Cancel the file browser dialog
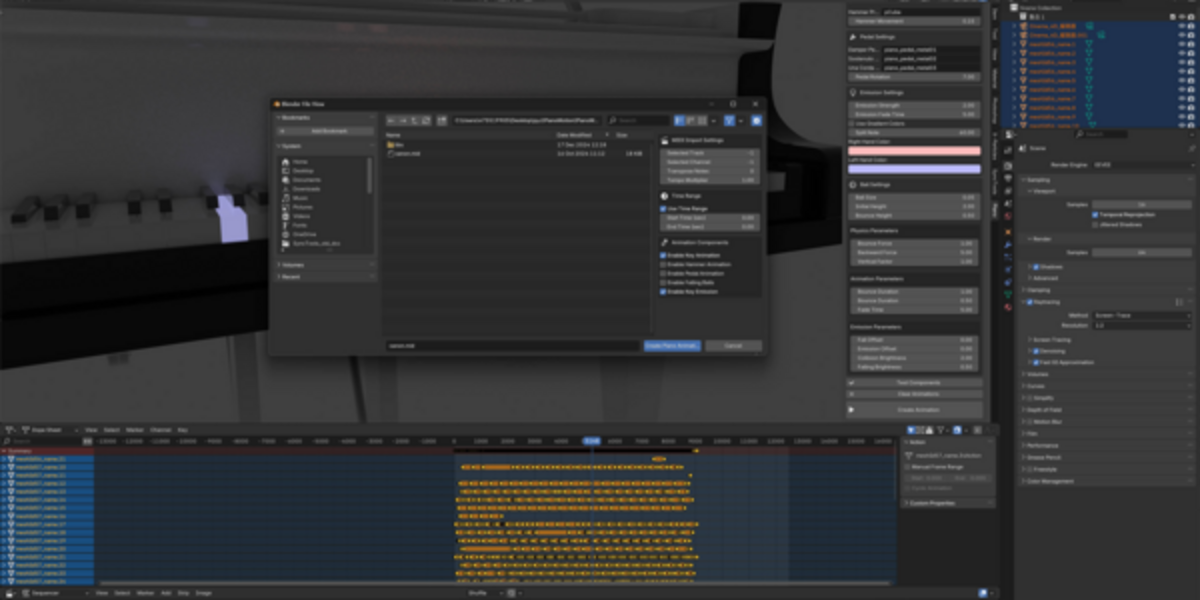This screenshot has width=1200, height=600. [x=733, y=345]
